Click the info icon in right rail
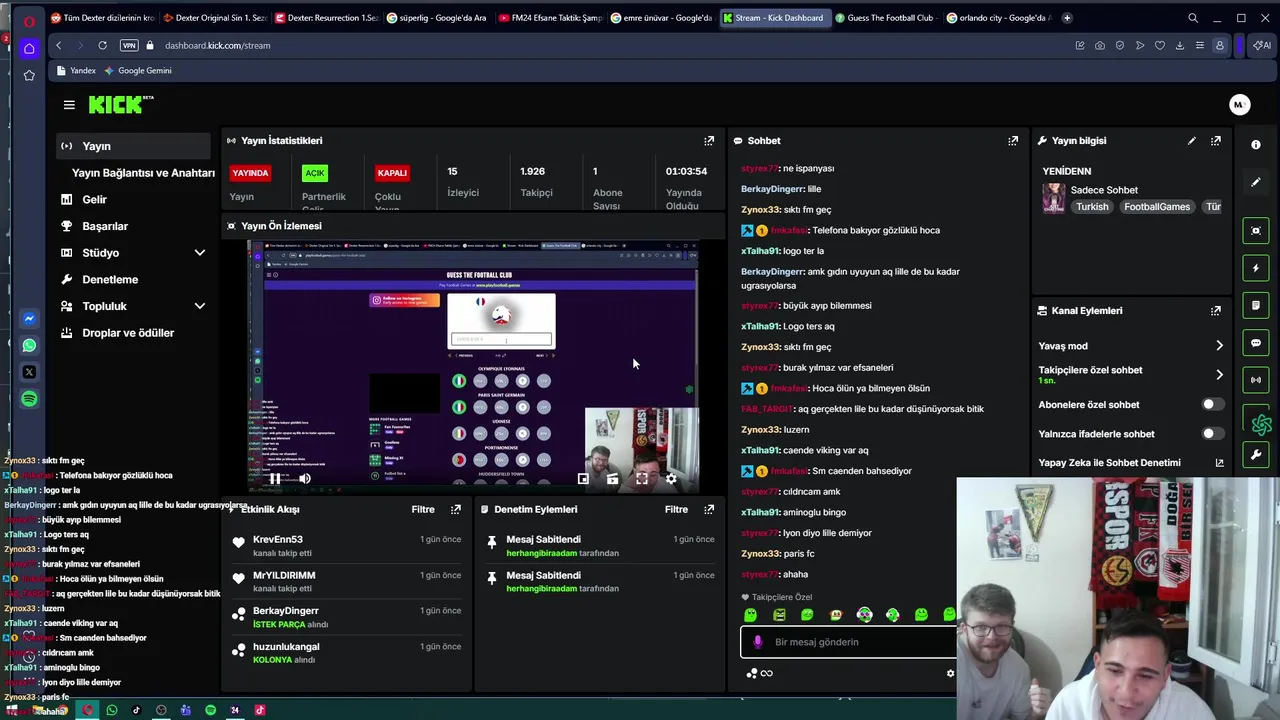 [x=1256, y=145]
